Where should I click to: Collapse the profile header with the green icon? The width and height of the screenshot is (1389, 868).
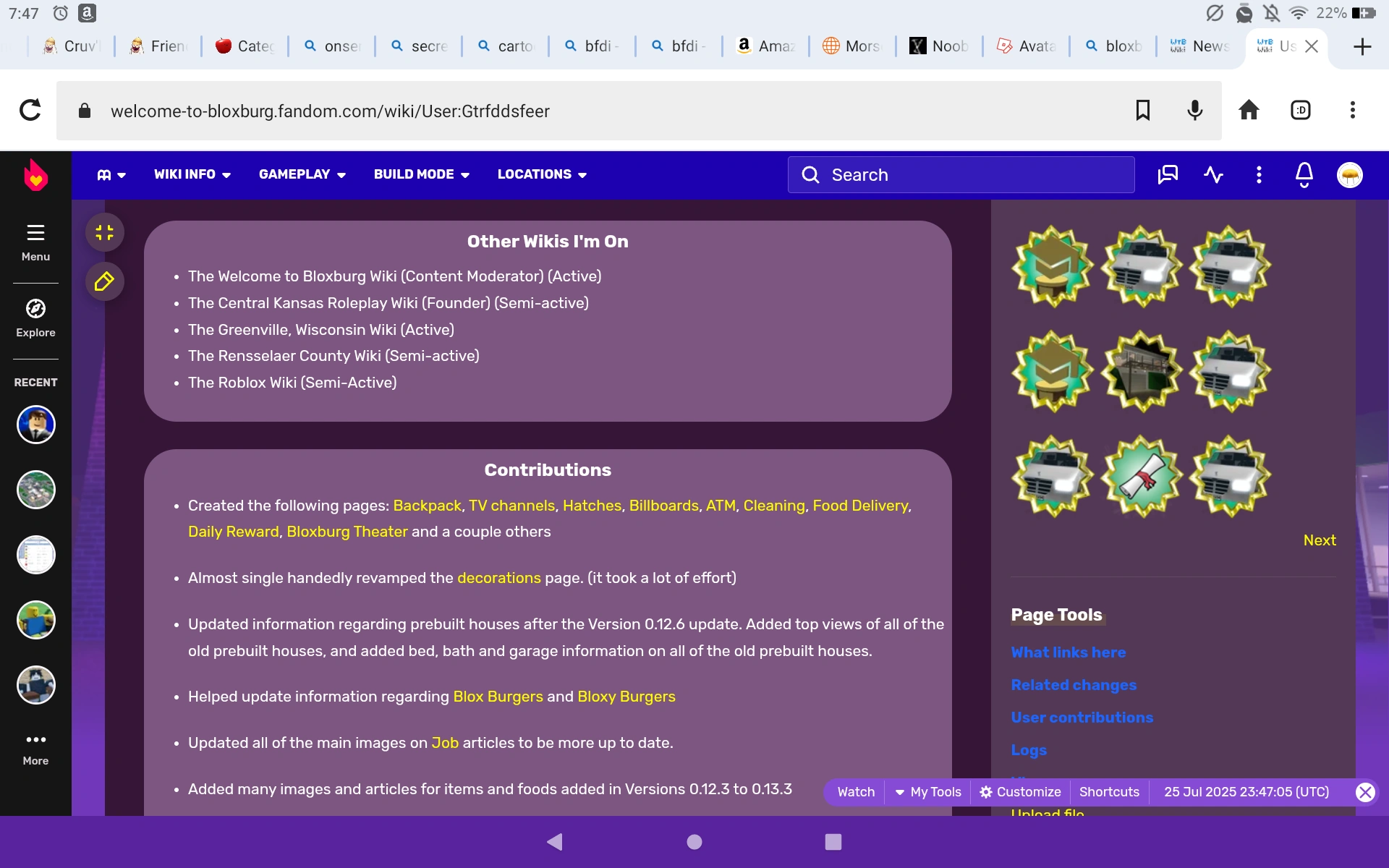[x=104, y=232]
